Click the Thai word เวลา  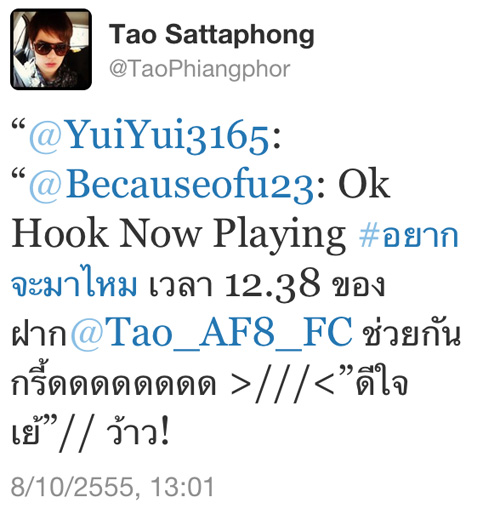[181, 285]
